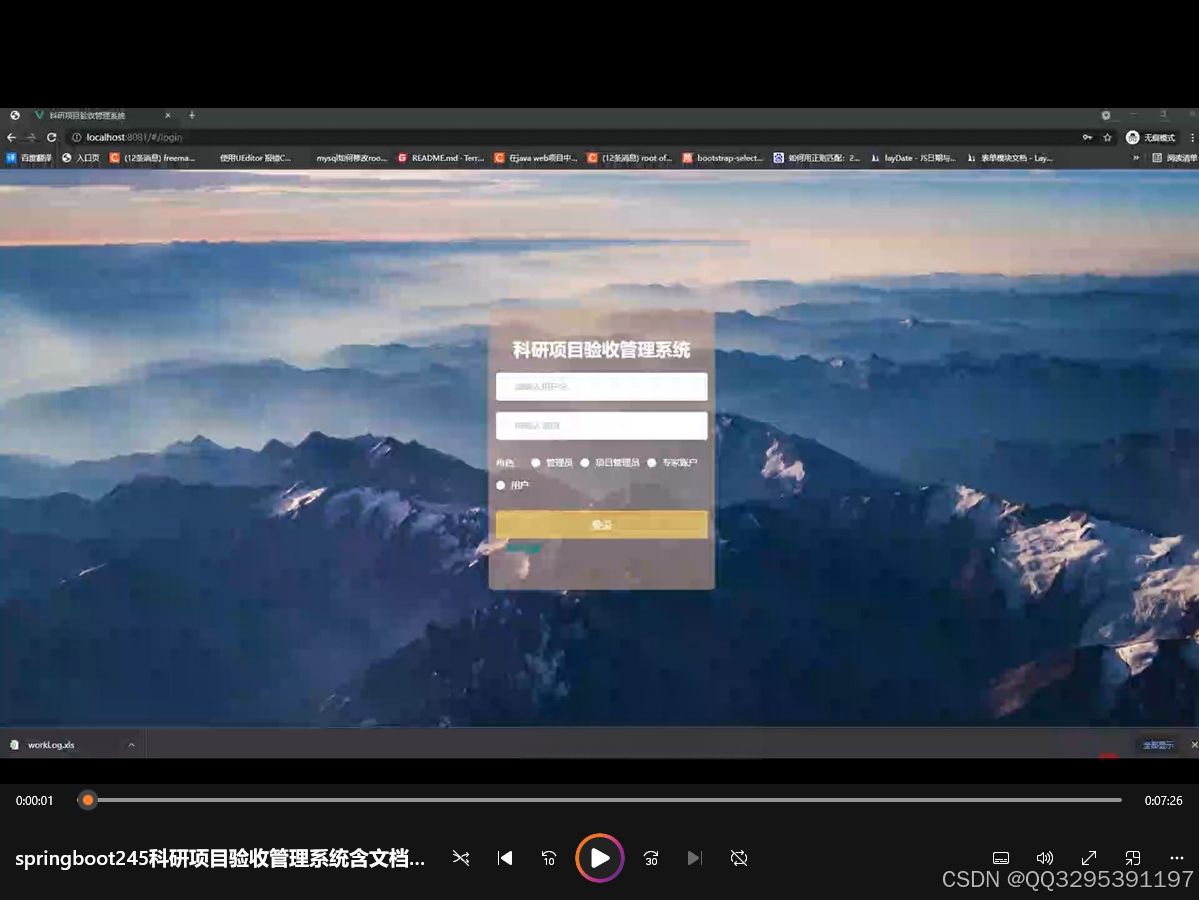Enter full screen with the expand arrows icon
Screen dimensions: 1199x900
point(1089,858)
